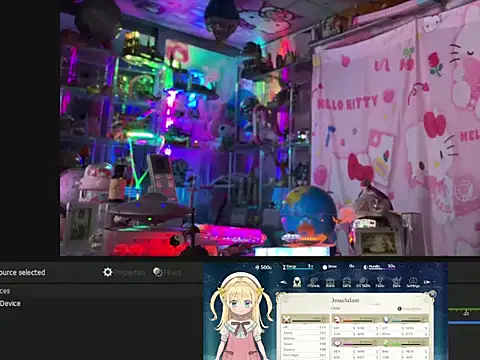Open Properties with the gear icon
The height and width of the screenshot is (360, 480).
[x=124, y=272]
